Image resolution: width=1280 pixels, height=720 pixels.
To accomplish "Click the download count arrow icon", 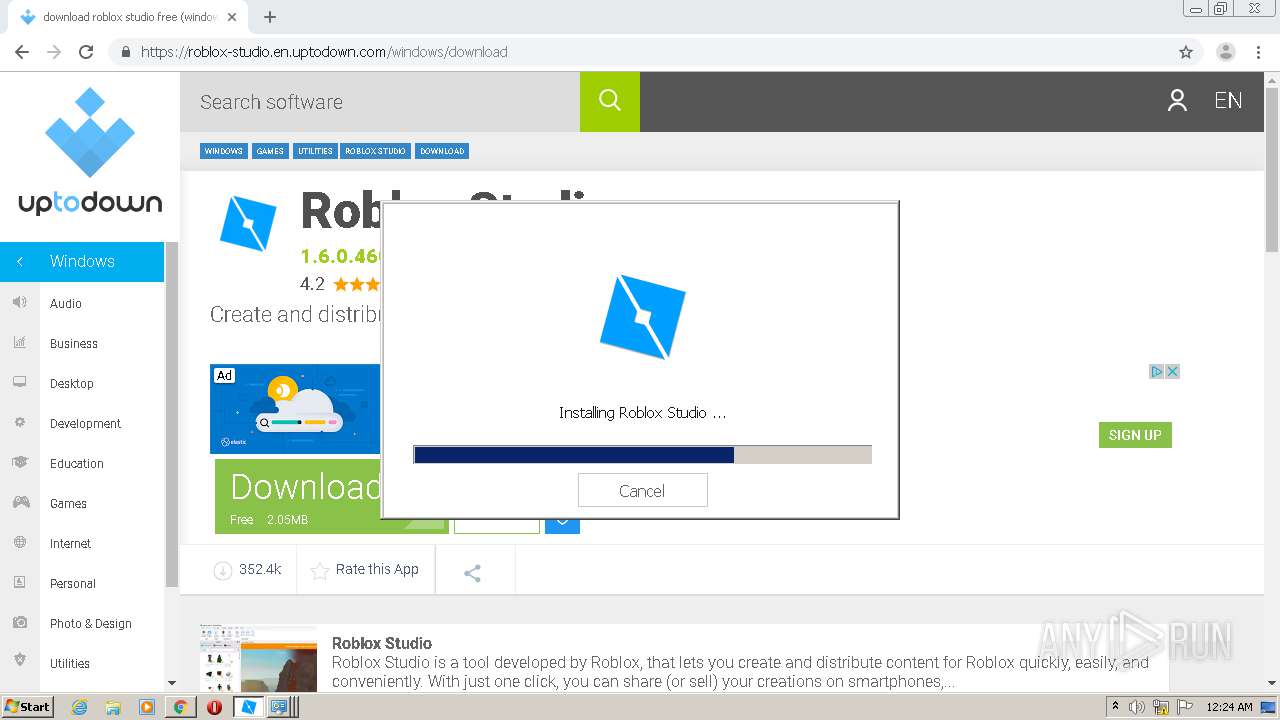I will coord(222,570).
